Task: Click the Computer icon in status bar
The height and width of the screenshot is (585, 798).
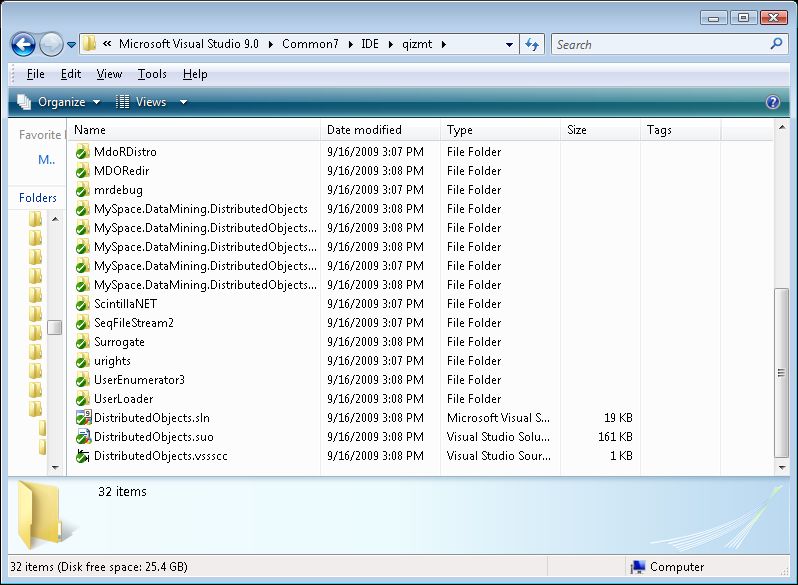Action: [637, 567]
